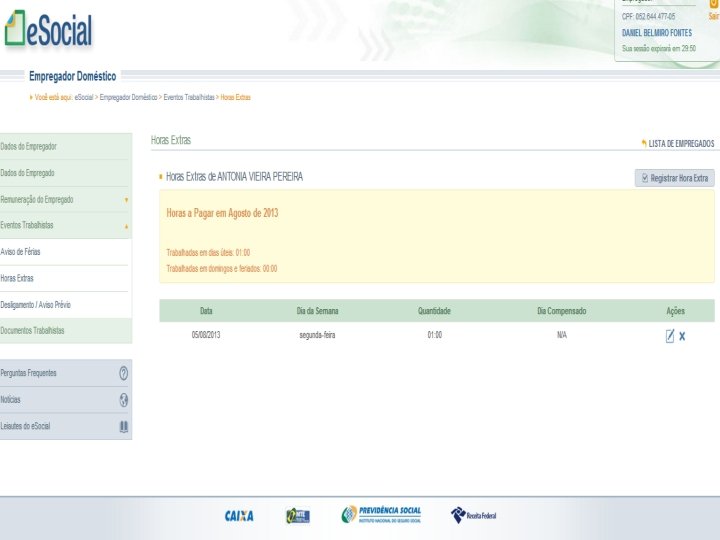Click the Horas Extras breadcrumb text

[236, 97]
